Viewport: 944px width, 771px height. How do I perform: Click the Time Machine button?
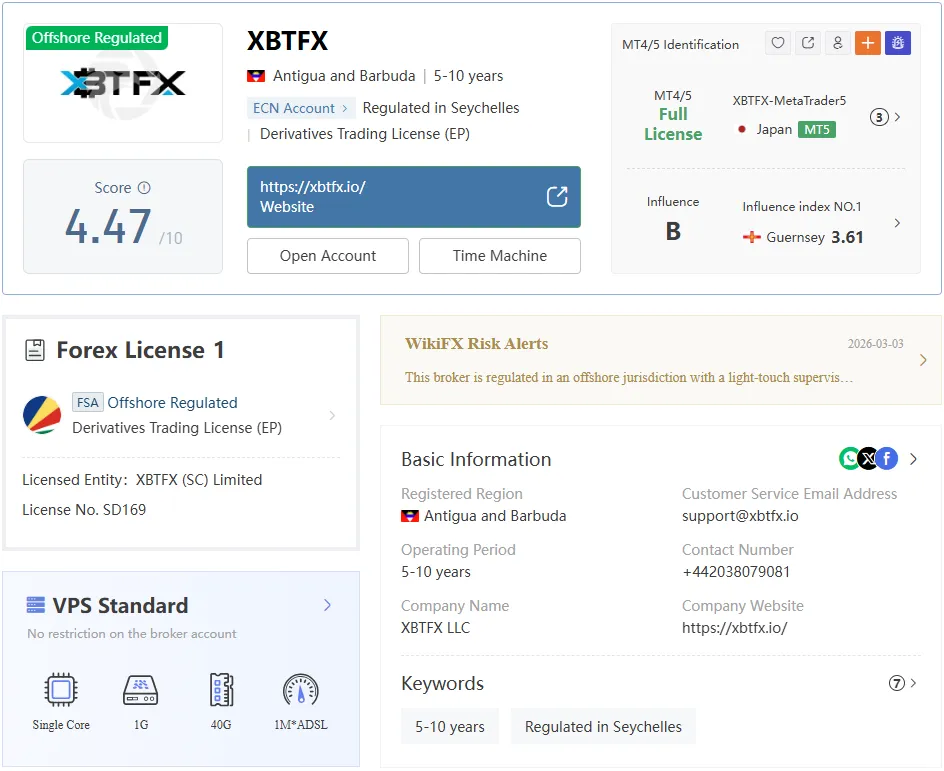(500, 256)
